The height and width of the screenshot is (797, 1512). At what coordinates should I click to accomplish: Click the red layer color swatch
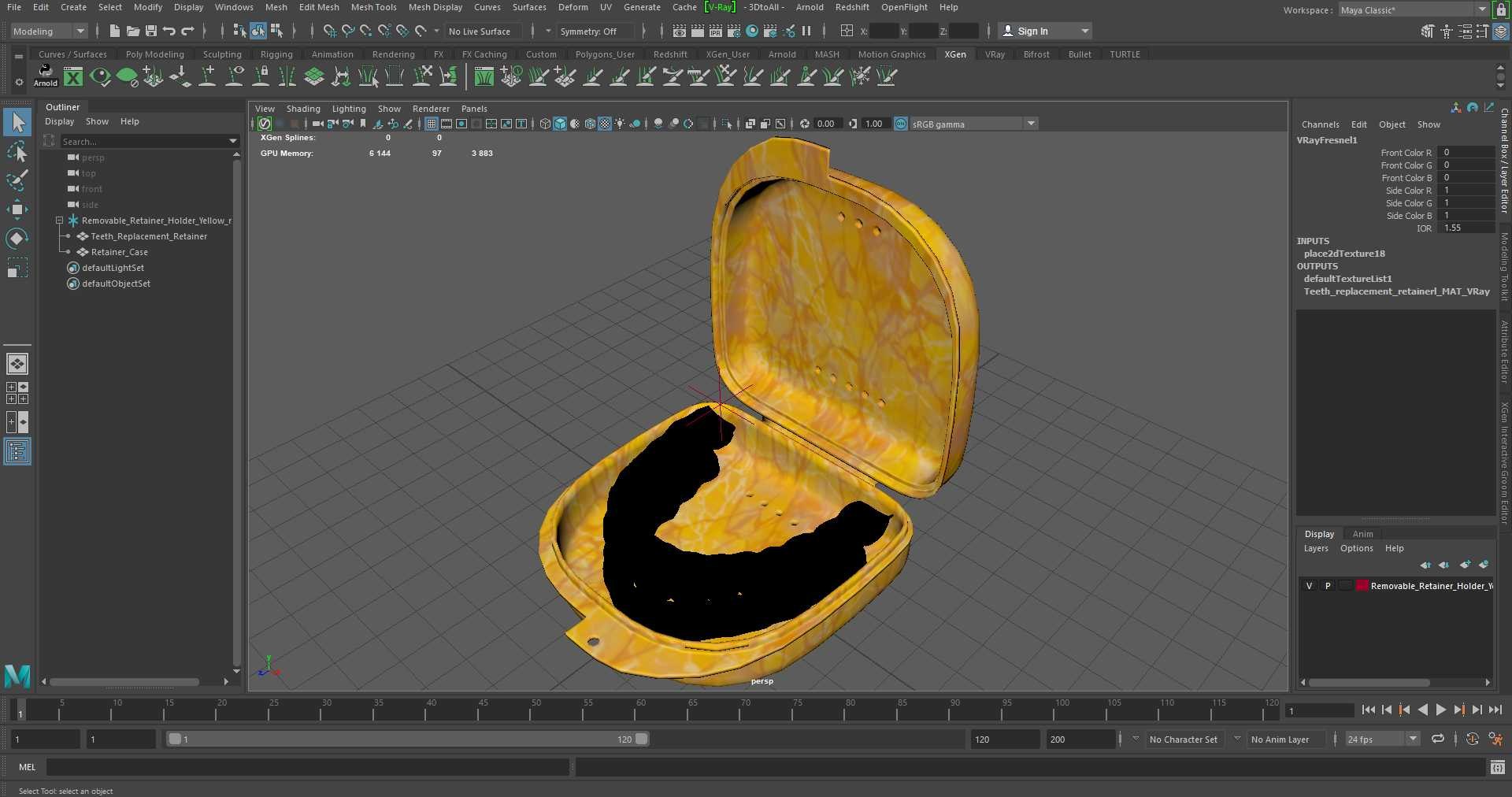point(1362,585)
